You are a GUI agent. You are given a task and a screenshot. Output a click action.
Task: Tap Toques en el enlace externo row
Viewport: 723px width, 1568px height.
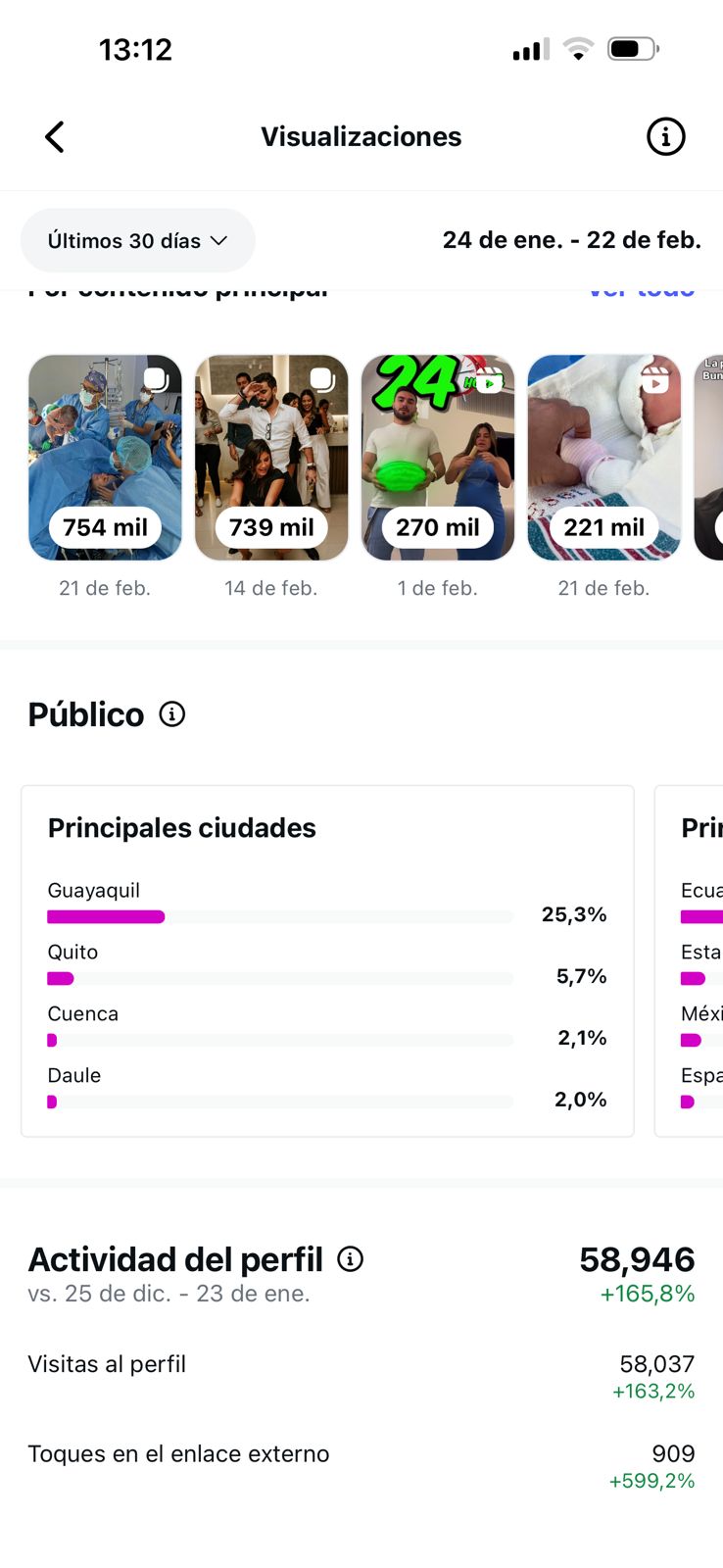pyautogui.click(x=361, y=1464)
